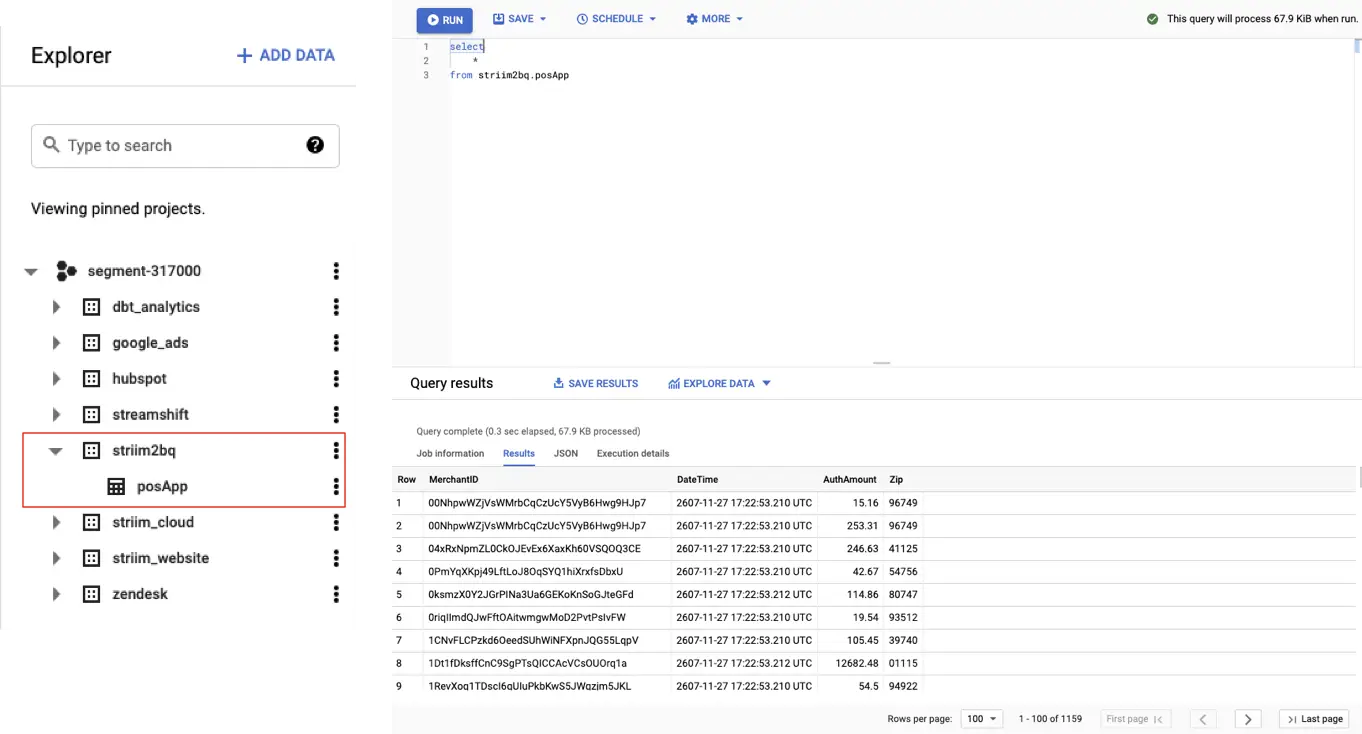
Task: Go to next results page arrow
Action: click(x=1247, y=719)
